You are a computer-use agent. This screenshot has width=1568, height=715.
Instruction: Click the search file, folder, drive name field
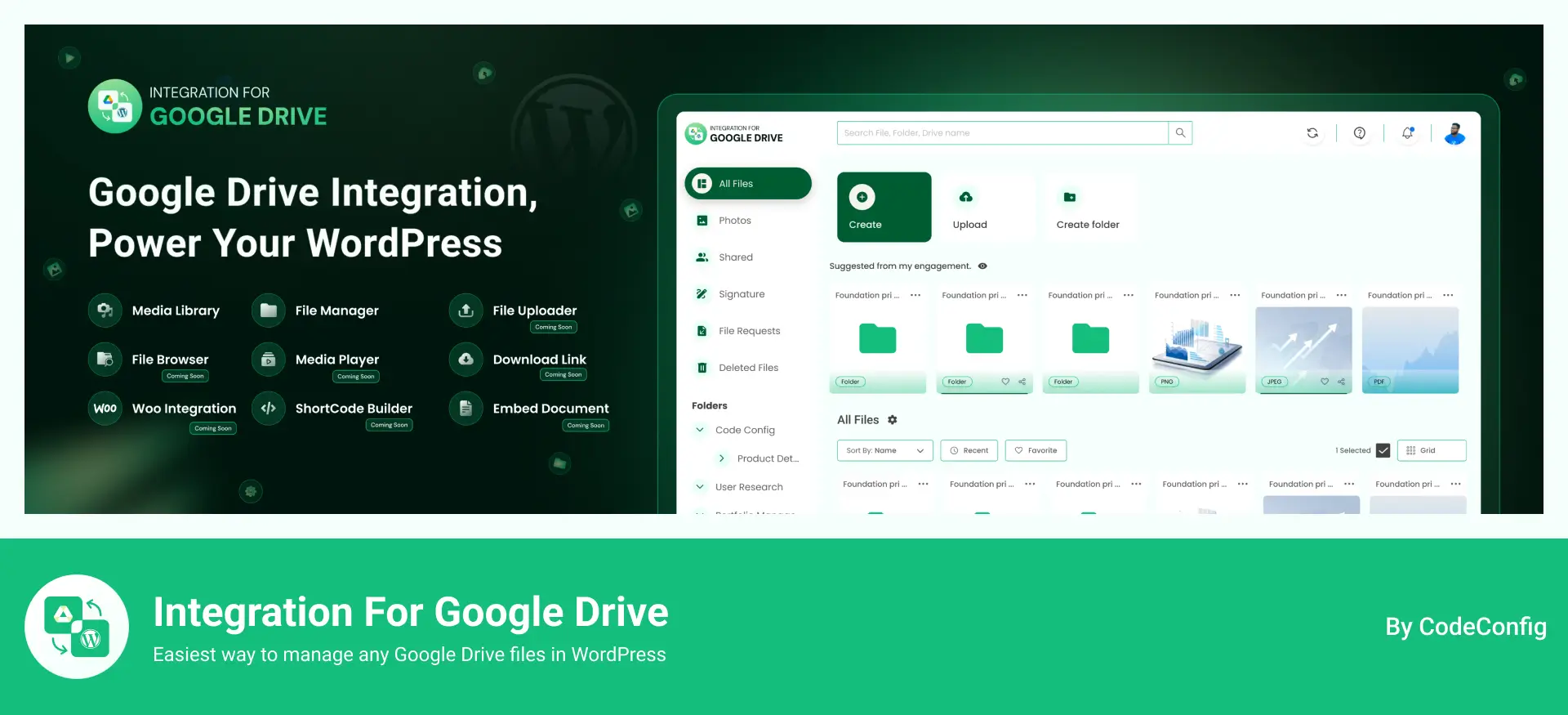point(1002,133)
